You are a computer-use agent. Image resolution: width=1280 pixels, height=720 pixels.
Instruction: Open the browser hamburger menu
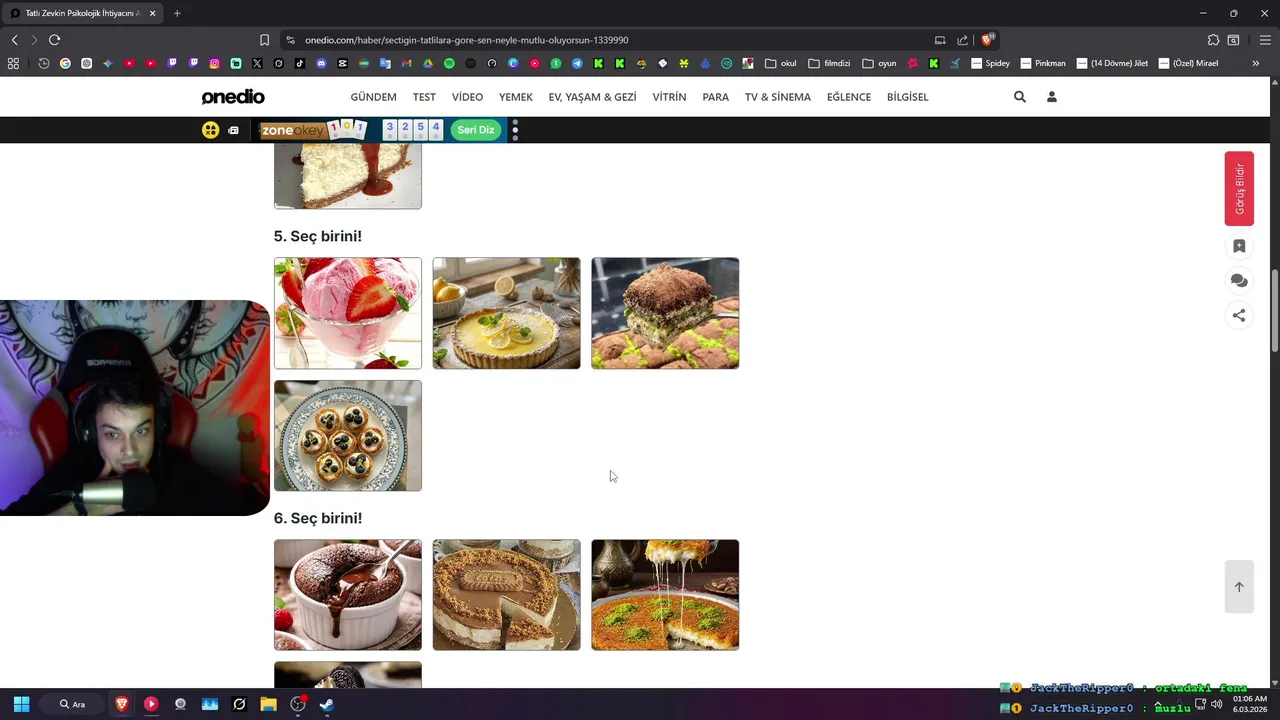pyautogui.click(x=1265, y=40)
